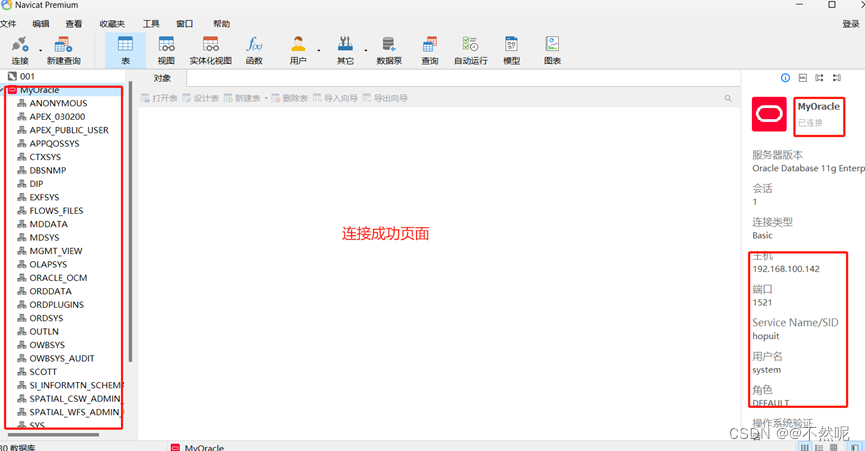Expand the 用户 dropdown arrow
865x451 pixels.
(318, 50)
